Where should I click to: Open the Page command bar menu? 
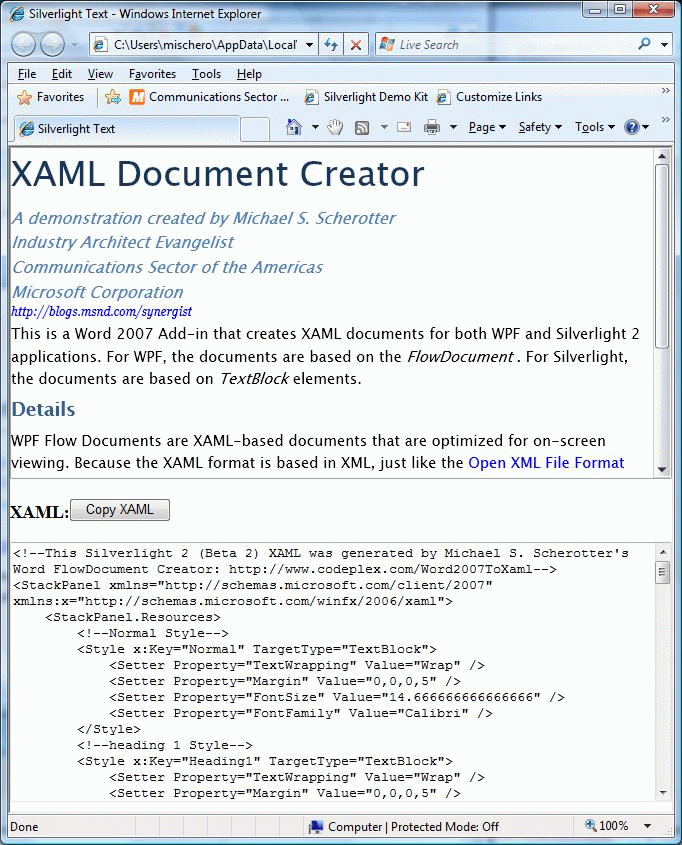click(x=487, y=127)
